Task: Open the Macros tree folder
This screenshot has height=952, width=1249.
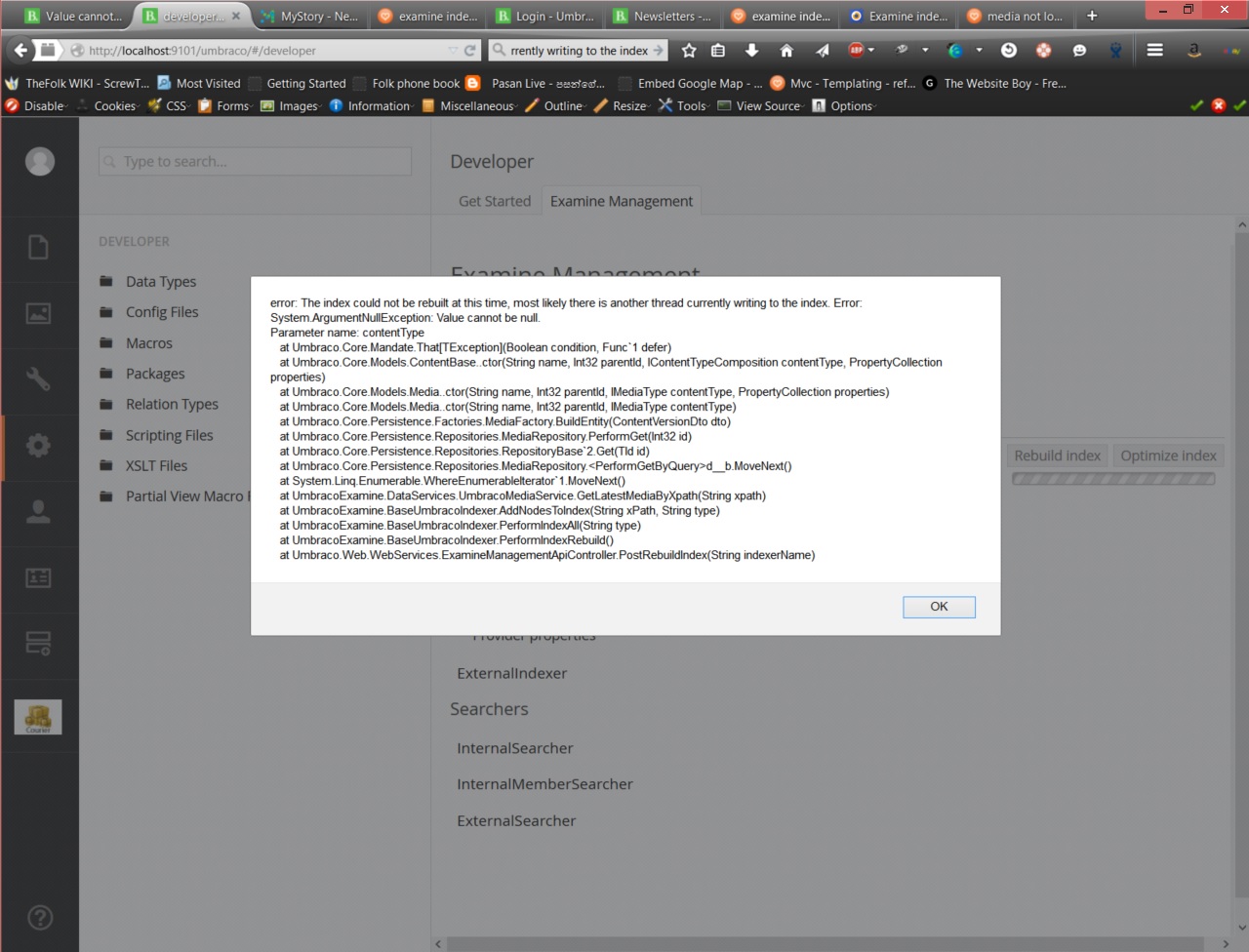Action: coord(148,343)
